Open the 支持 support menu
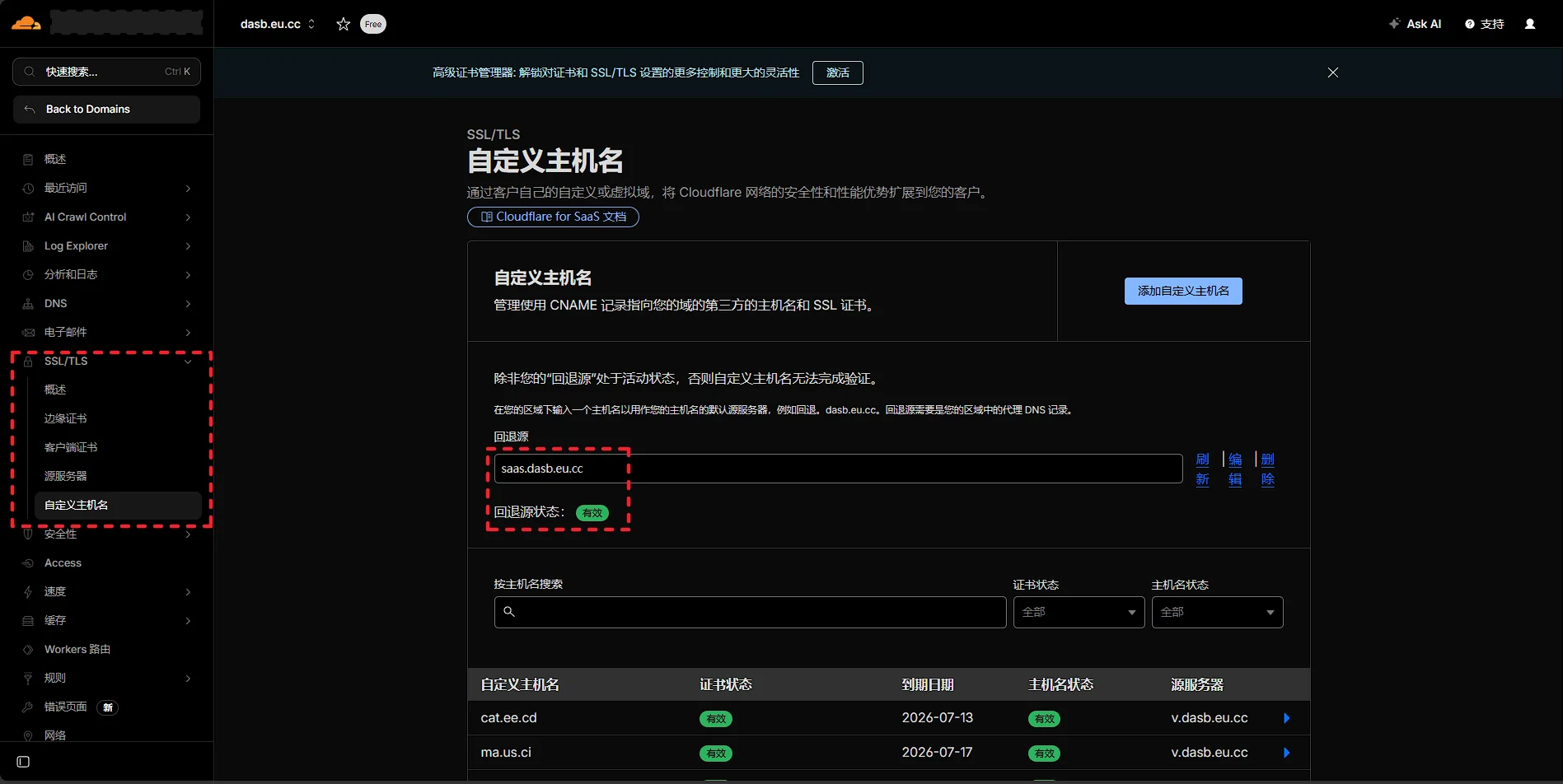The height and width of the screenshot is (784, 1563). tap(1485, 24)
